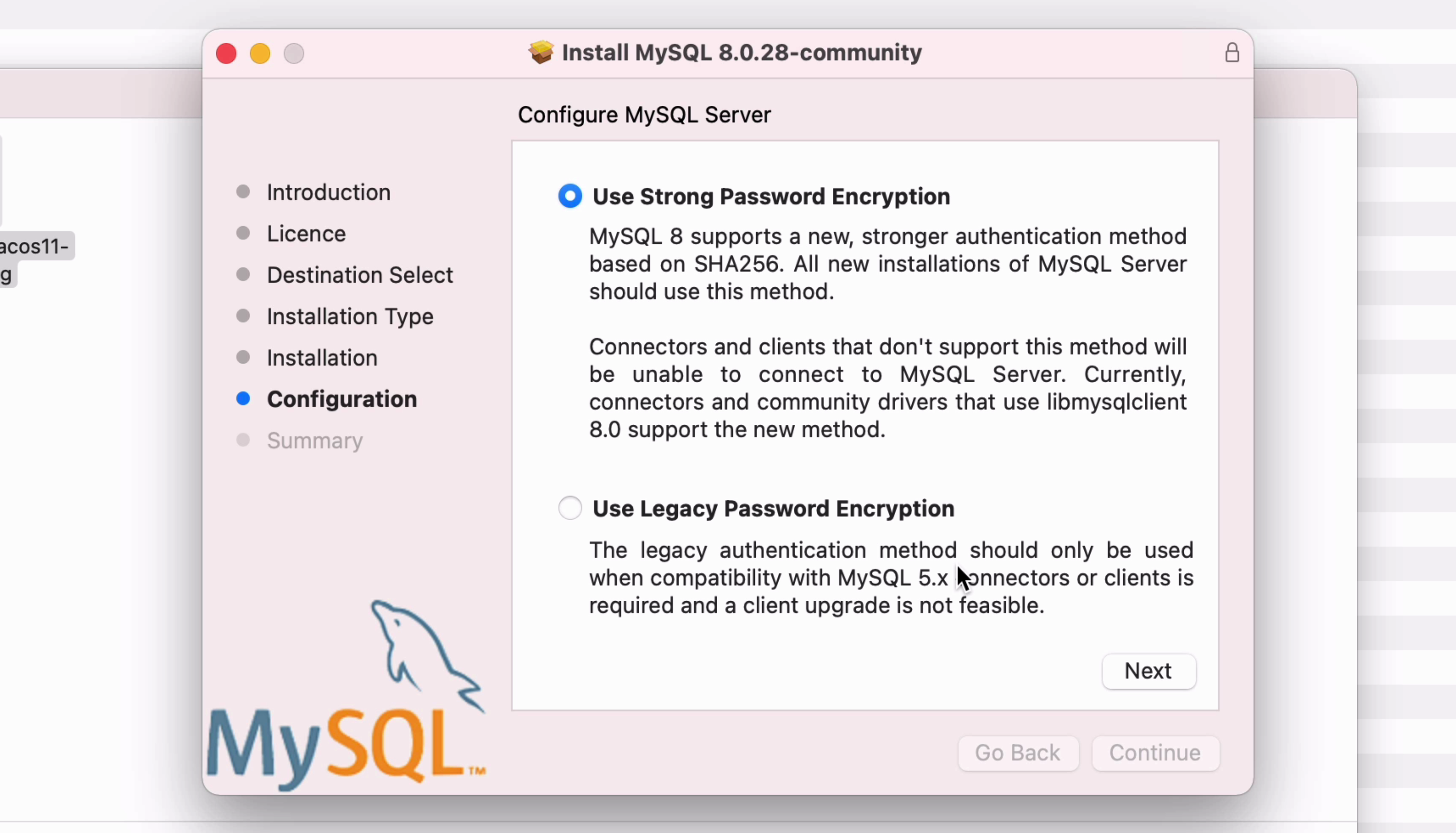
Task: Click the Destination Select step
Action: click(360, 275)
